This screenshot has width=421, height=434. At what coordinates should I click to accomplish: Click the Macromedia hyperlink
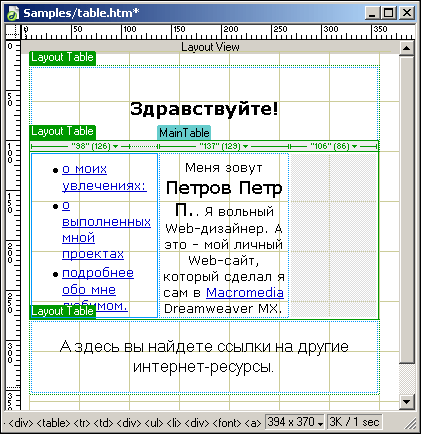click(245, 293)
